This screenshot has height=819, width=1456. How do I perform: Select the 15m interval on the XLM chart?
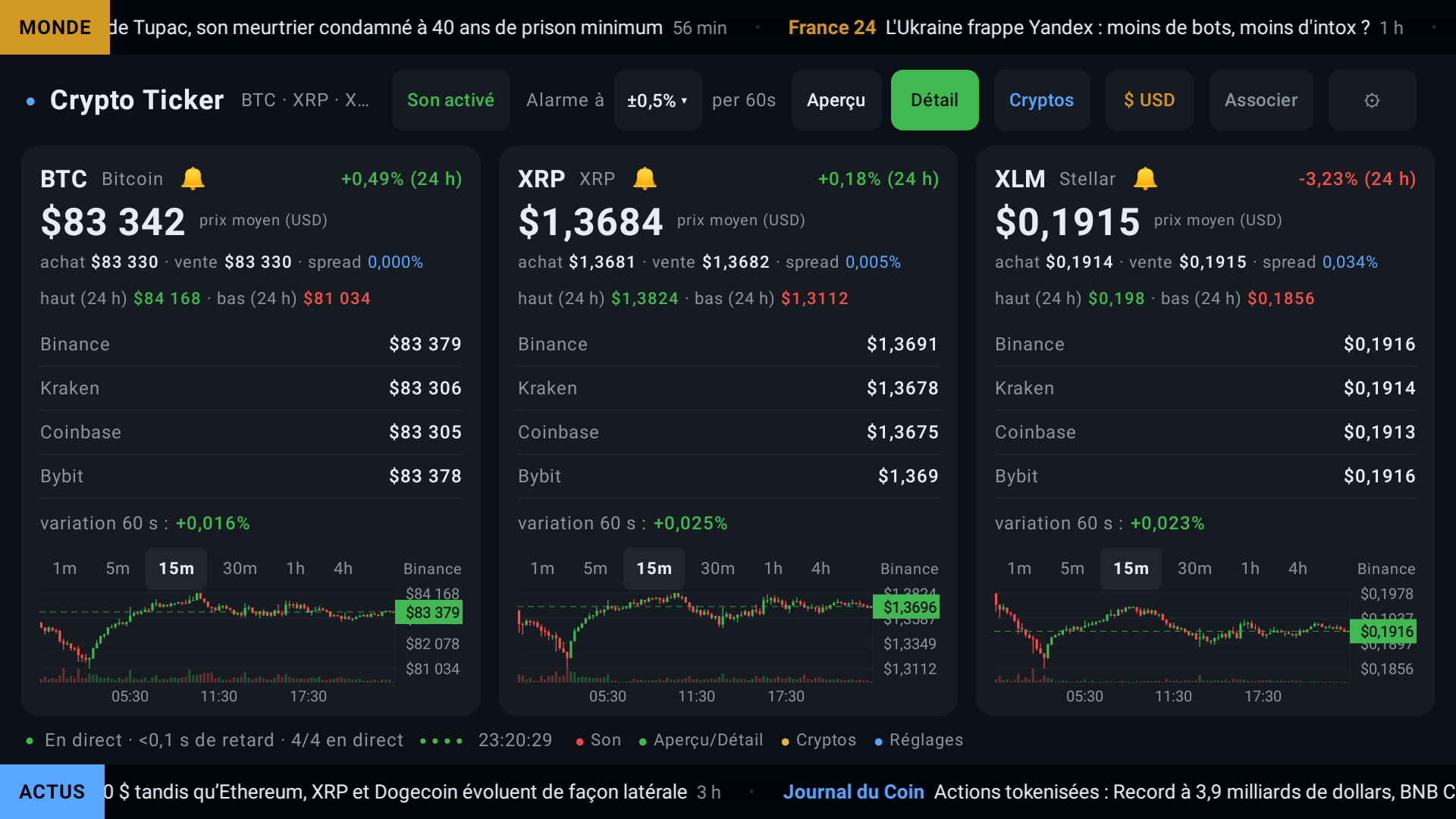[x=1131, y=569]
